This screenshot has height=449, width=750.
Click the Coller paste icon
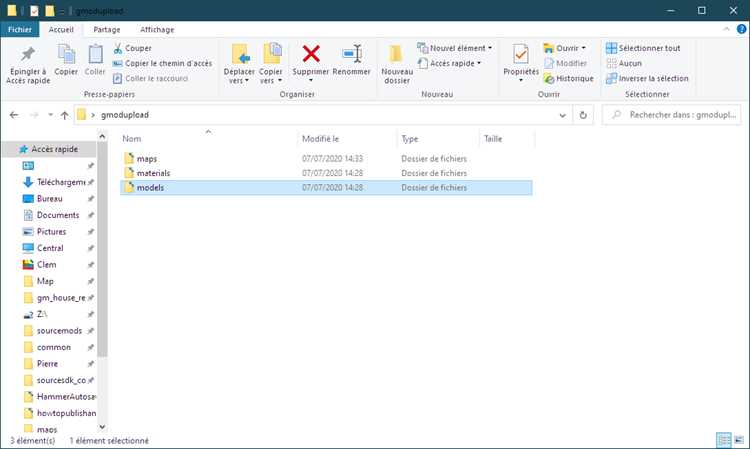[95, 60]
